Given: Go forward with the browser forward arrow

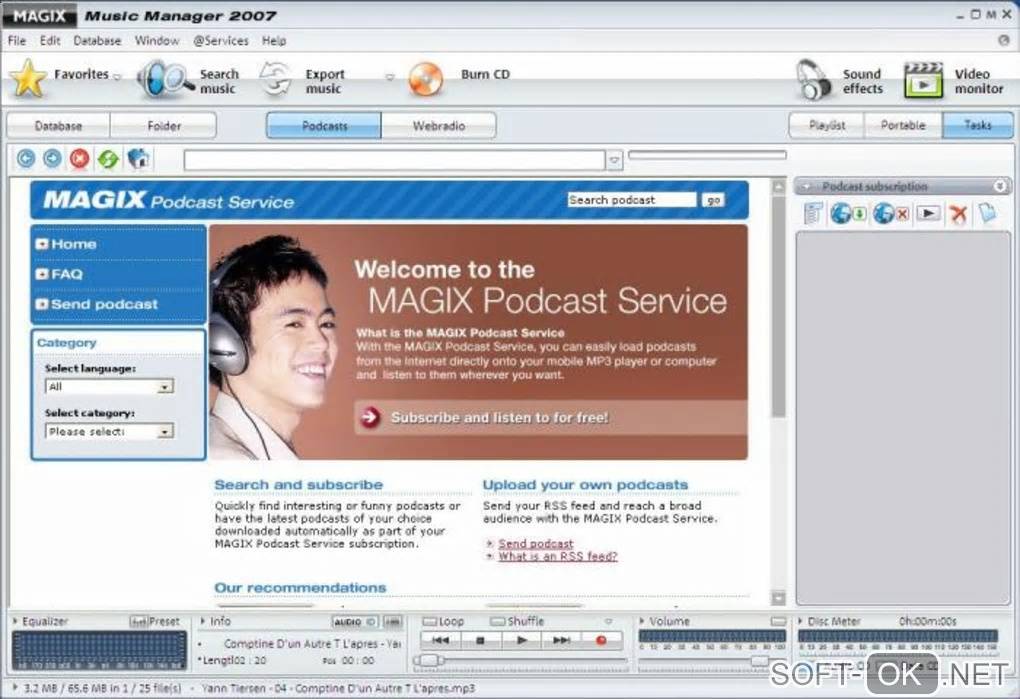Looking at the screenshot, I should pos(53,159).
